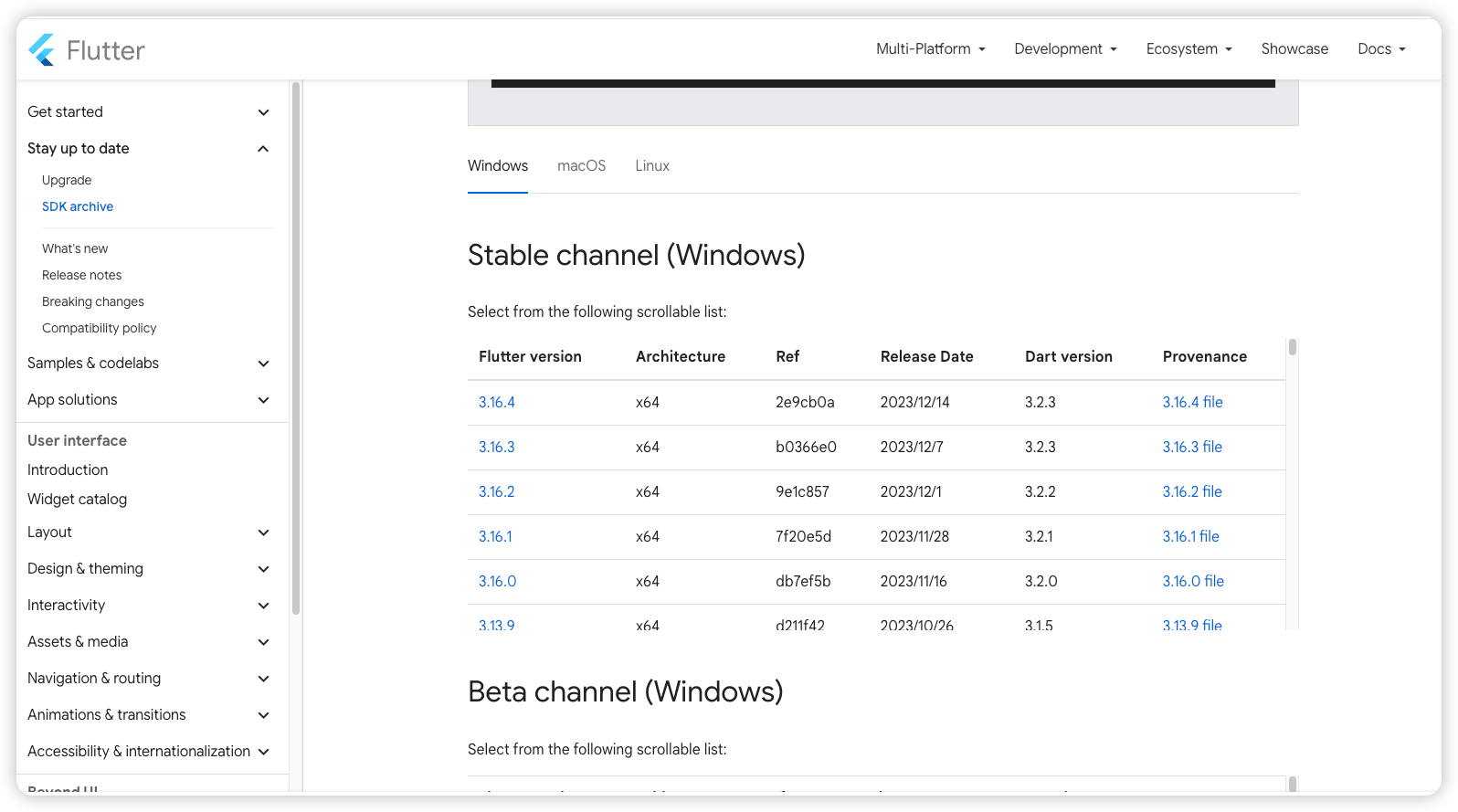Open the Widget catalog link
Image resolution: width=1458 pixels, height=812 pixels.
point(77,499)
